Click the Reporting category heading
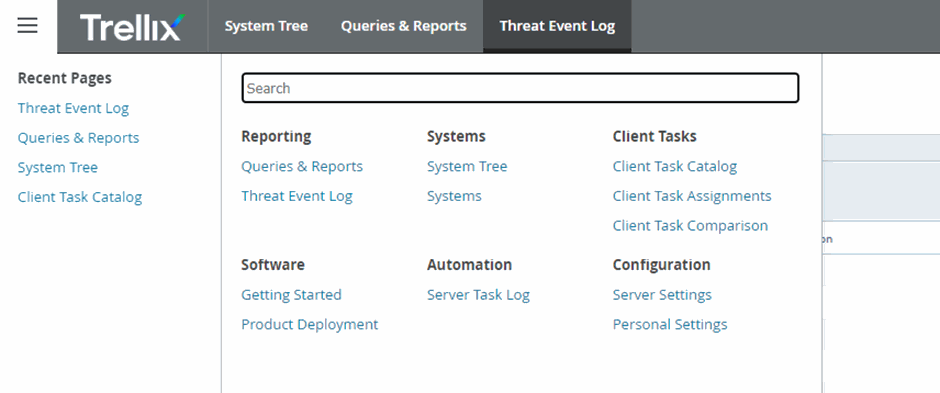This screenshot has height=393, width=940. click(276, 137)
